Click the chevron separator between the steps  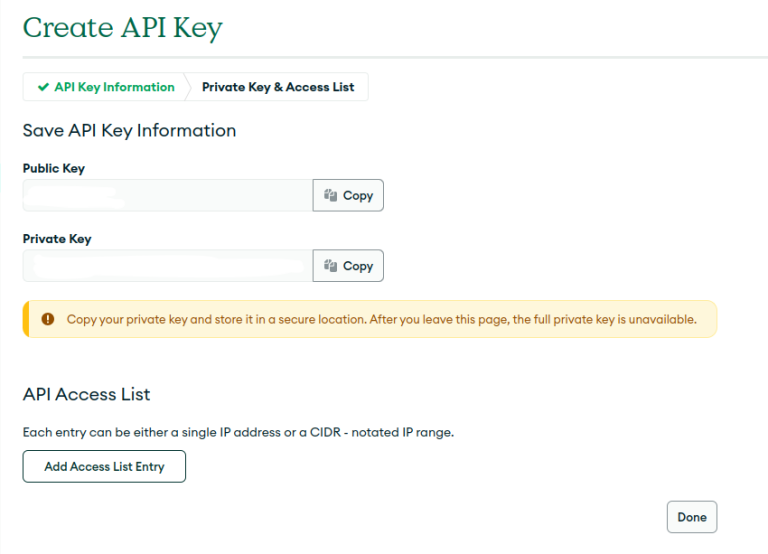point(188,87)
